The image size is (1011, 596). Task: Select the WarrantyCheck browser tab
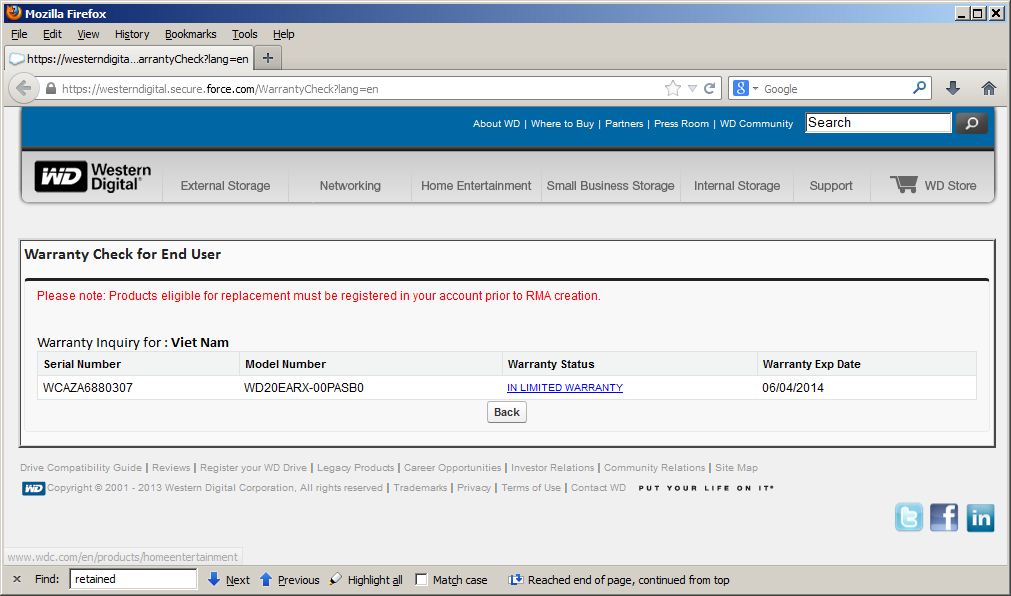(x=128, y=59)
